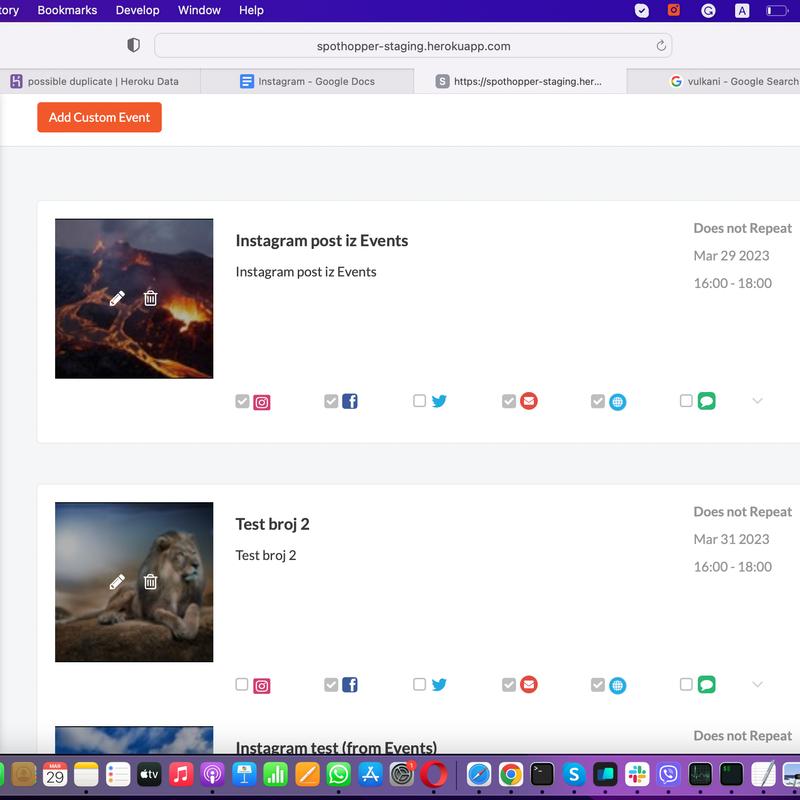
Task: Click the URL address field
Action: coord(412,46)
